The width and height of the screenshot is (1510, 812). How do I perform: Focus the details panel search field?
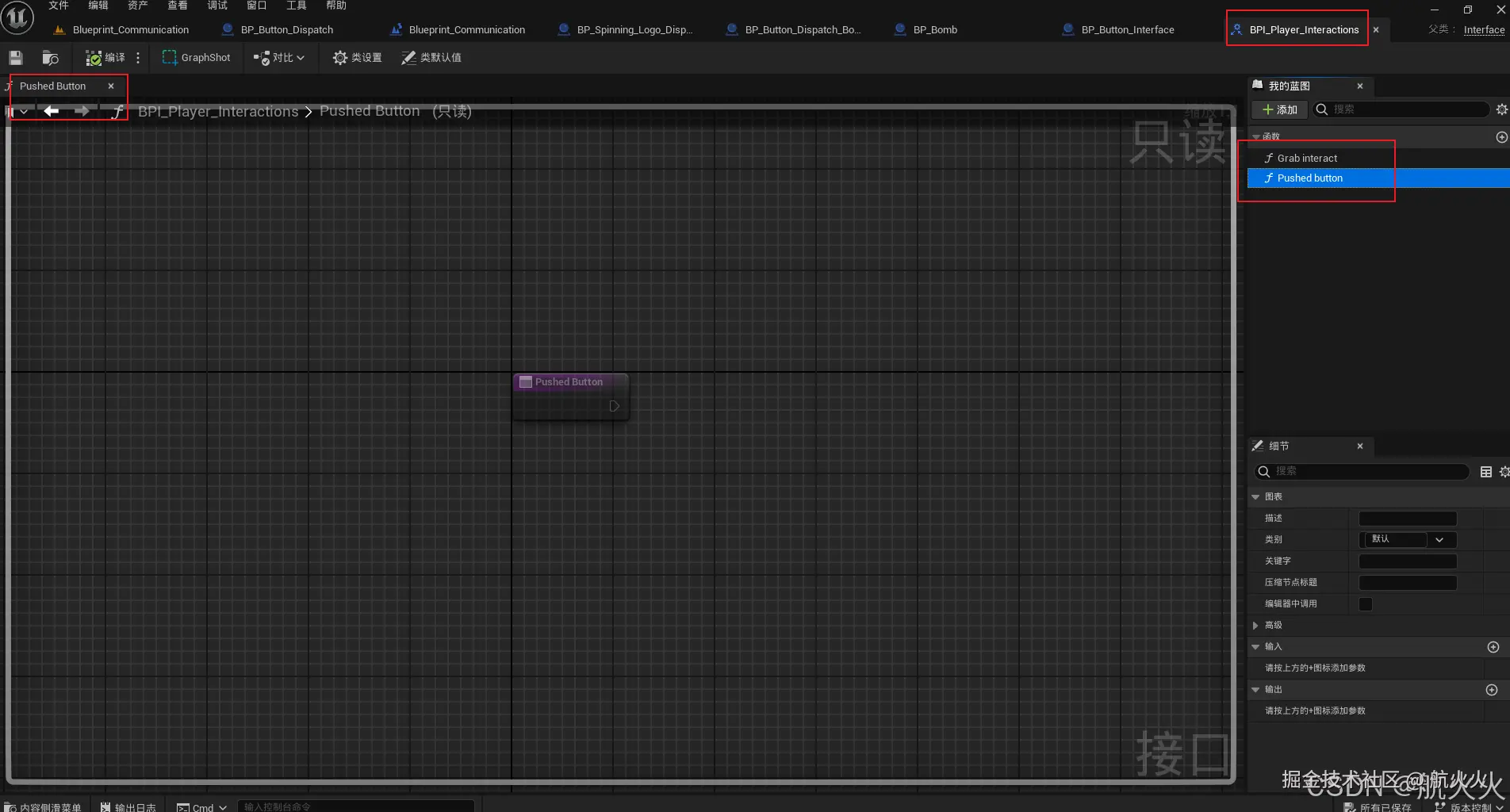click(x=1361, y=471)
